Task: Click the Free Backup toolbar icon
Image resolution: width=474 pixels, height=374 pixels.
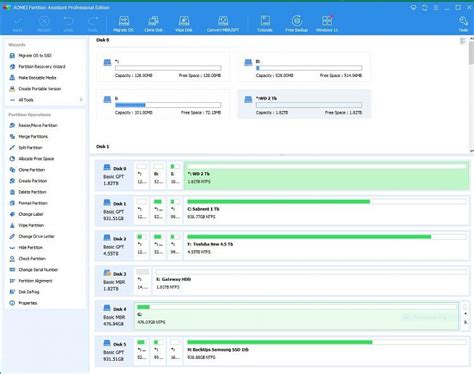Action: [x=296, y=24]
